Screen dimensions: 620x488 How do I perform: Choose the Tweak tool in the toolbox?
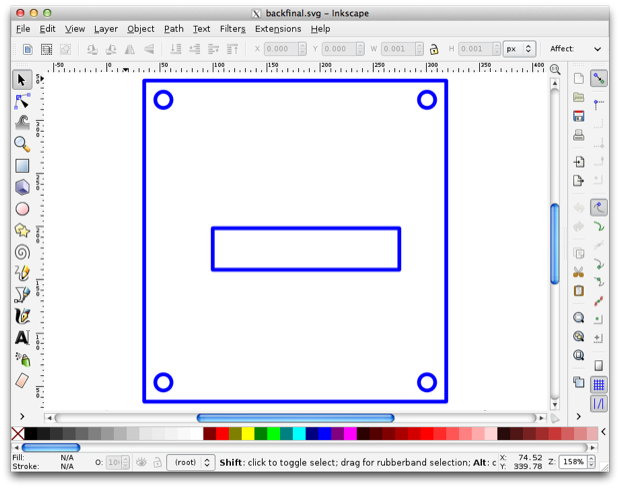point(22,123)
